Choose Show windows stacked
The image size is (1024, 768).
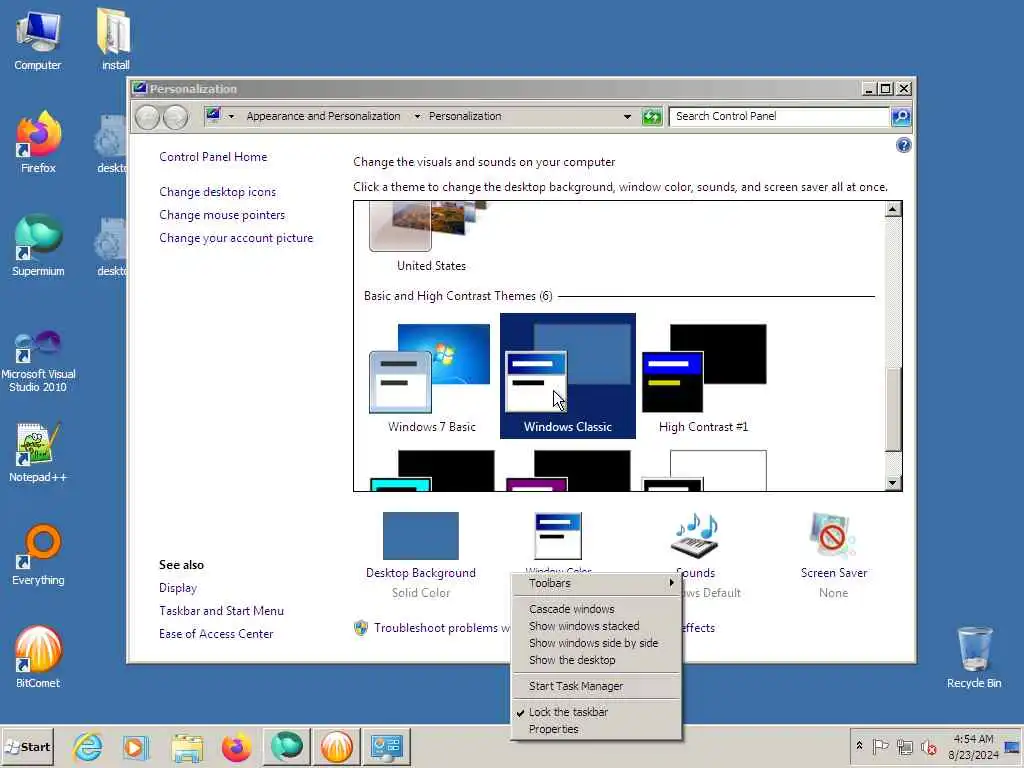click(x=596, y=626)
